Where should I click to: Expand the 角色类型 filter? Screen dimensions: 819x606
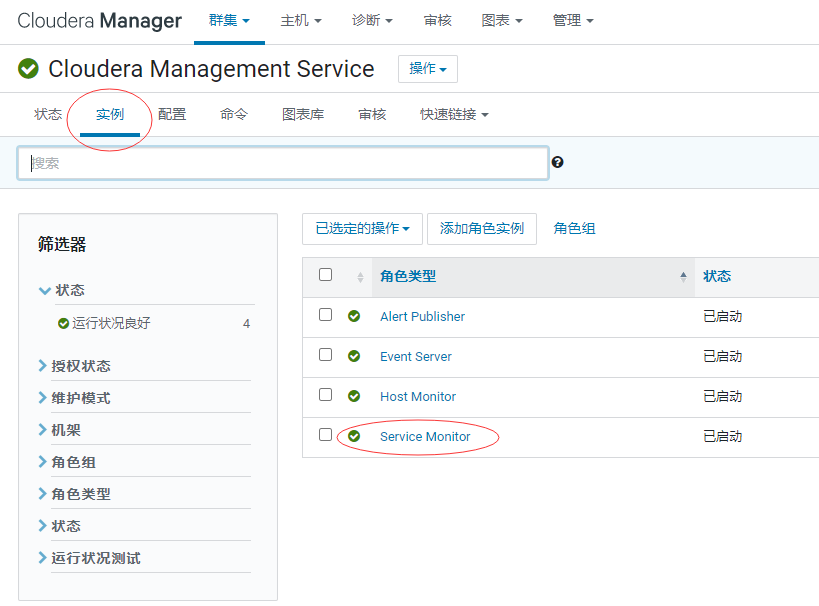pyautogui.click(x=75, y=494)
